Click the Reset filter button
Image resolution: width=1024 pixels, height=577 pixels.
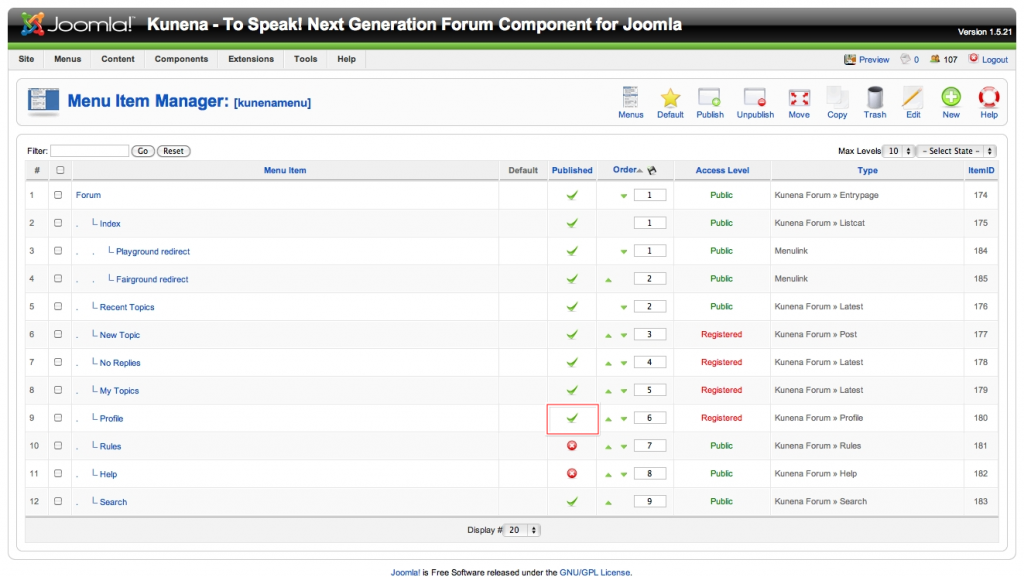pyautogui.click(x=174, y=151)
